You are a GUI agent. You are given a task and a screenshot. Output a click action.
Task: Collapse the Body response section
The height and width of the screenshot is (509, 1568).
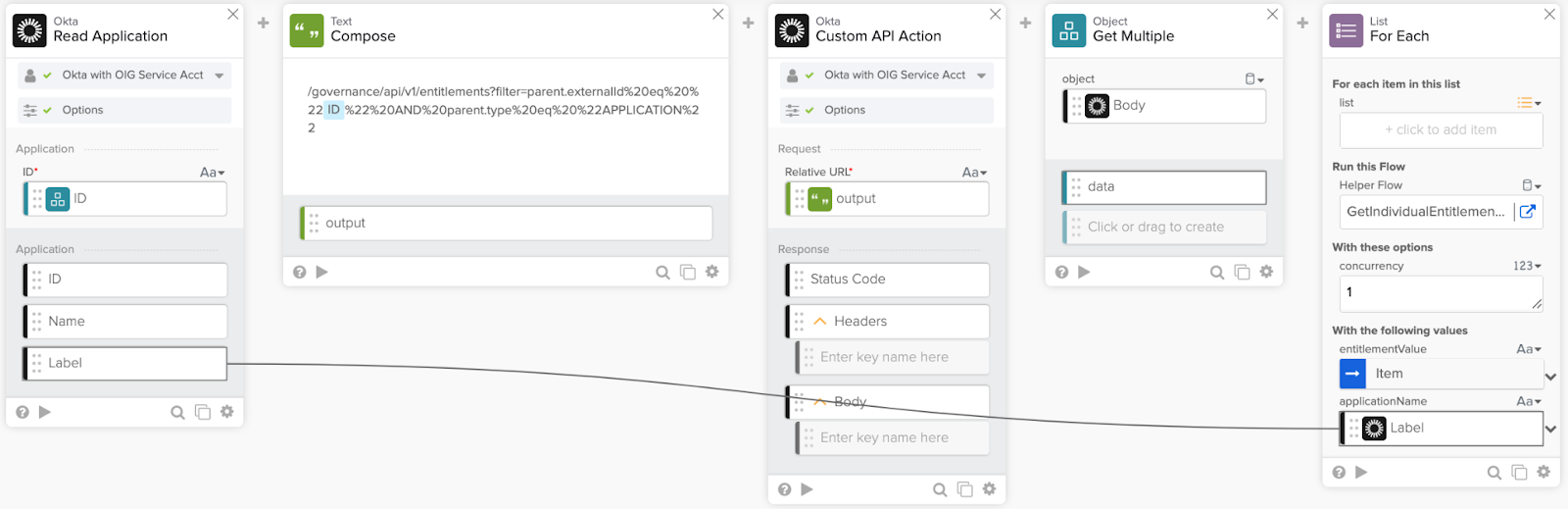coord(820,402)
